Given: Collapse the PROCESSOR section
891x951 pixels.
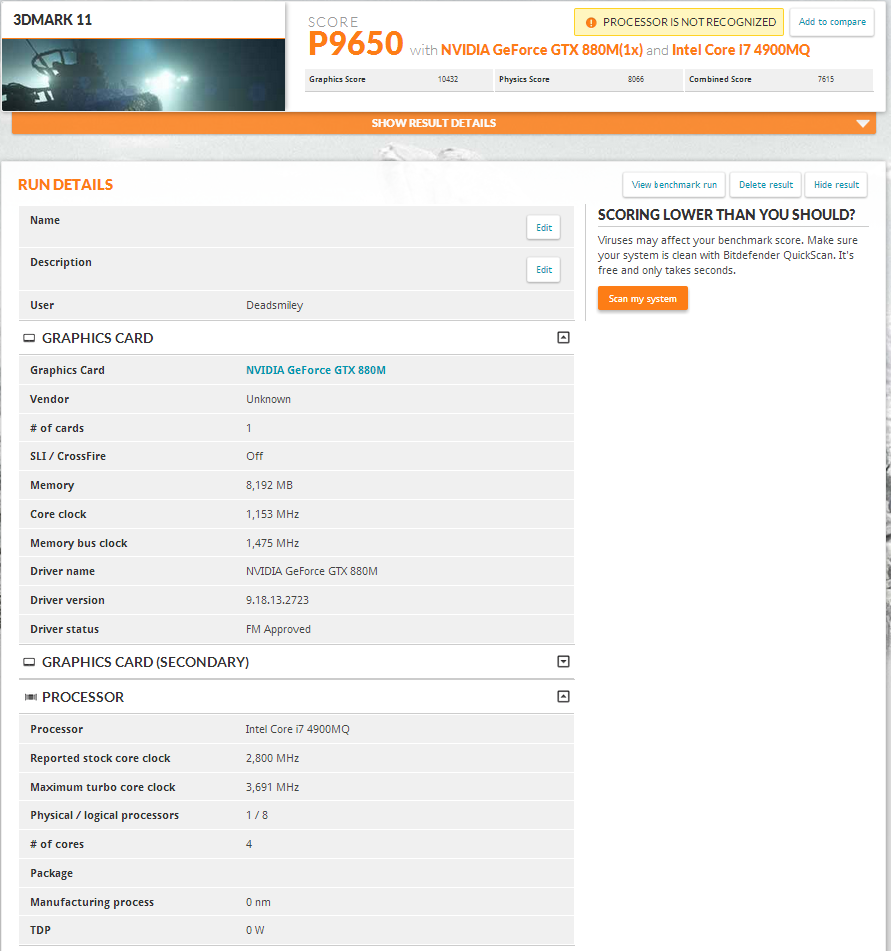Looking at the screenshot, I should pos(563,696).
